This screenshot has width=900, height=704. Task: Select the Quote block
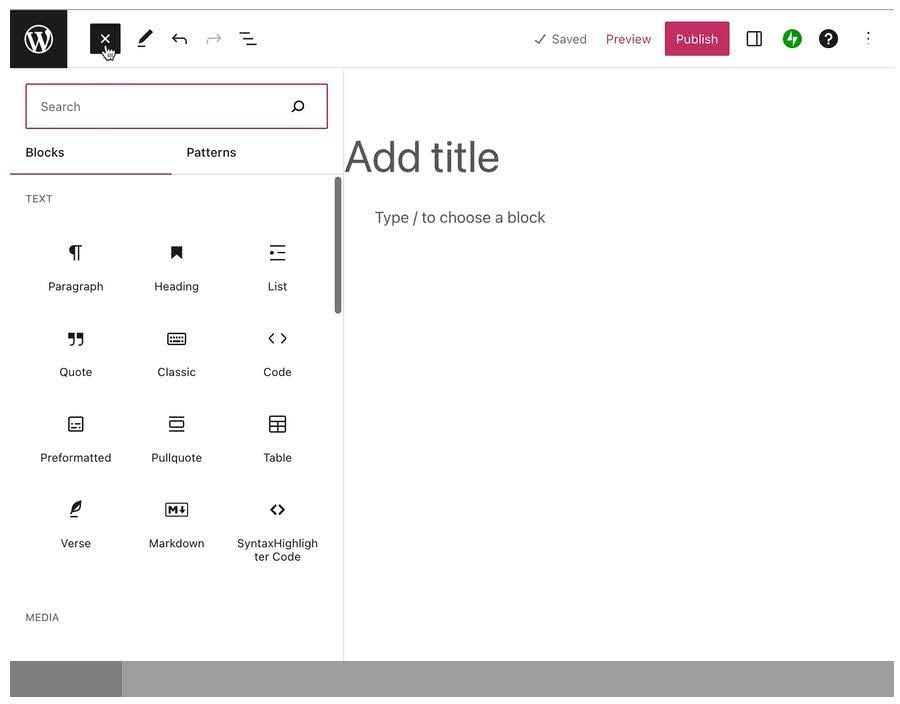pos(74,349)
